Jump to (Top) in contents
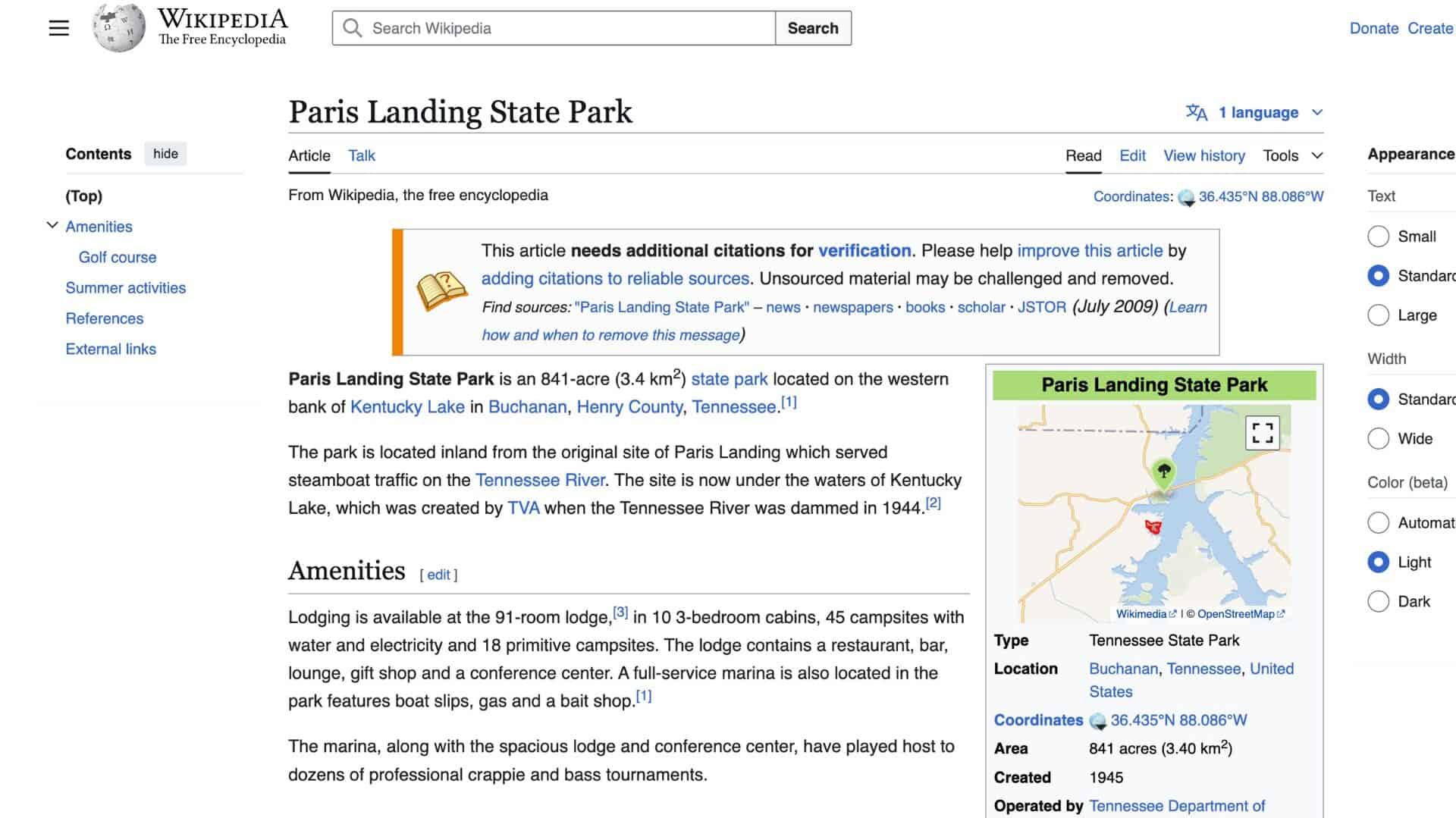Image resolution: width=1456 pixels, height=818 pixels. (x=84, y=196)
